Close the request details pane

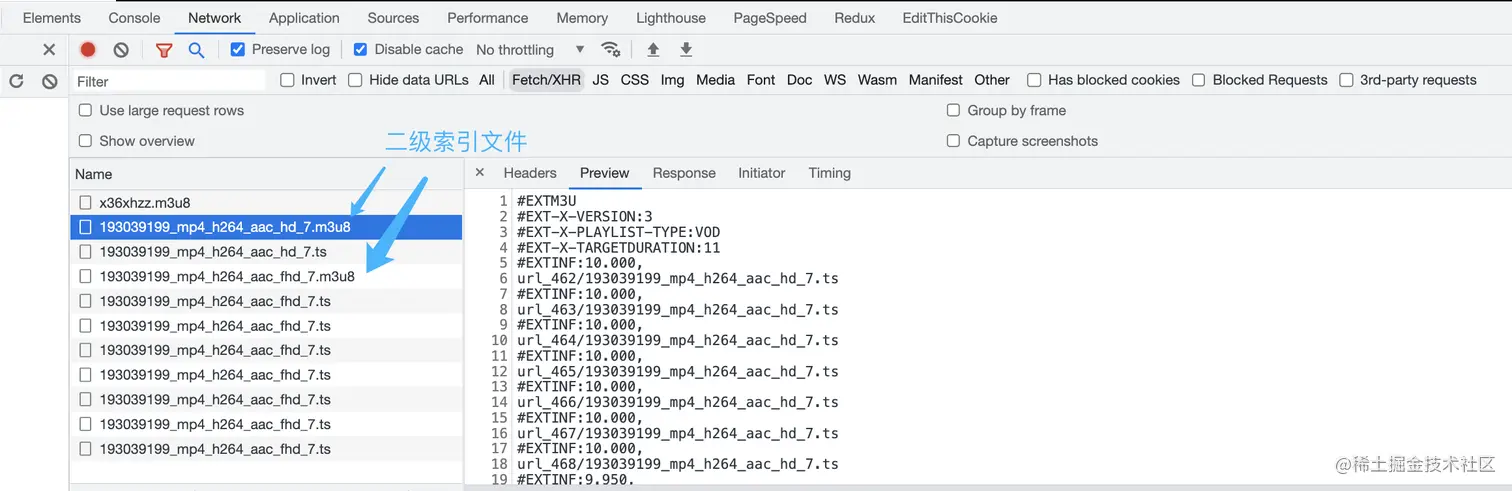click(x=479, y=172)
